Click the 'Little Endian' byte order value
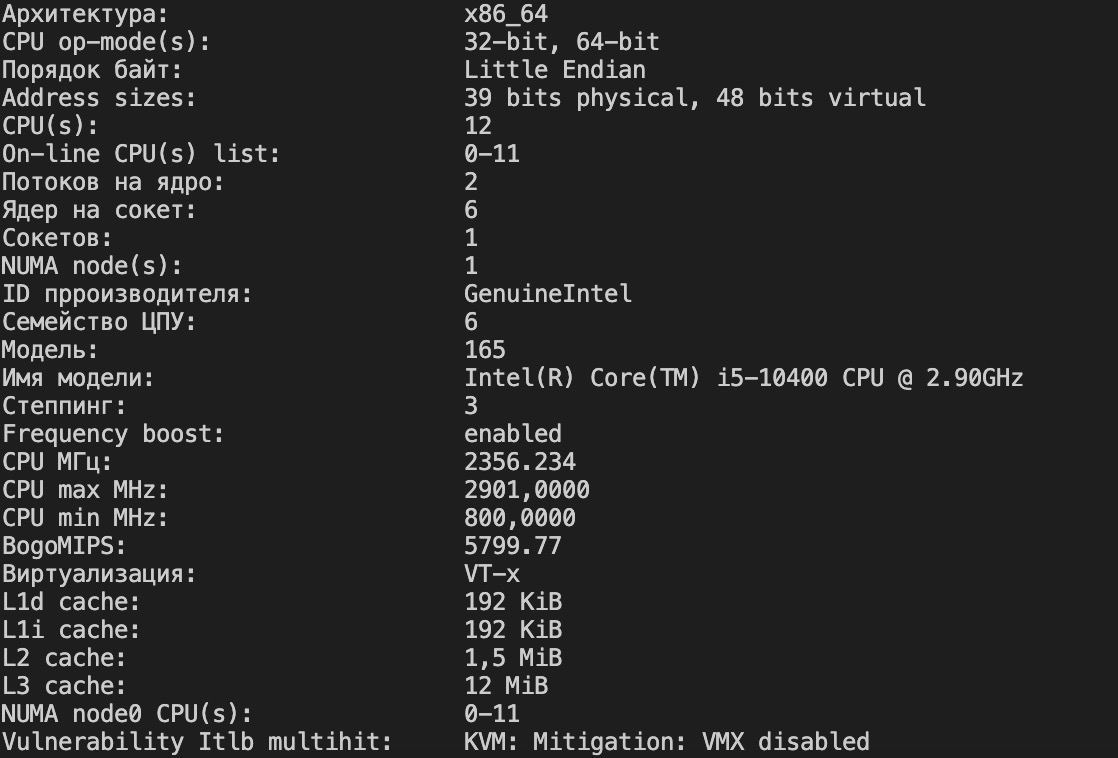Viewport: 1118px width, 758px height. coord(555,69)
